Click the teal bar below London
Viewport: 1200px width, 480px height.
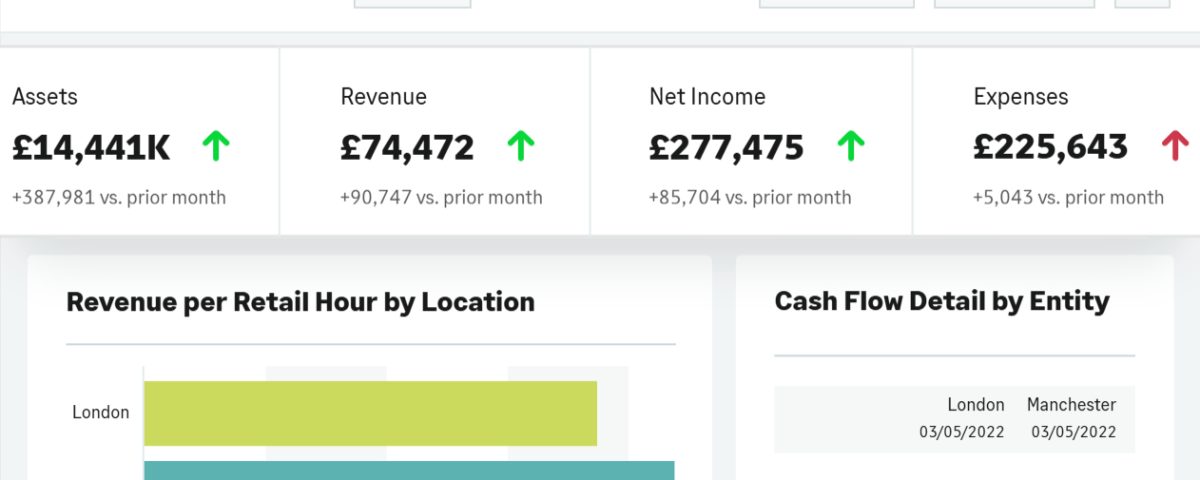coord(409,471)
